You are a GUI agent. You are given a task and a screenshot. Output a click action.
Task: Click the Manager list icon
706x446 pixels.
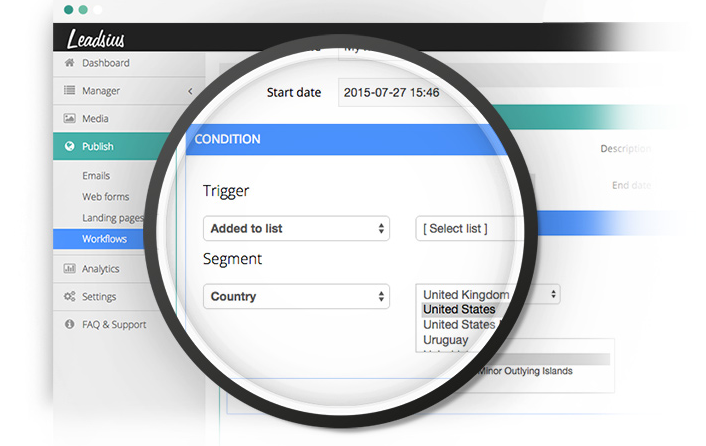69,90
